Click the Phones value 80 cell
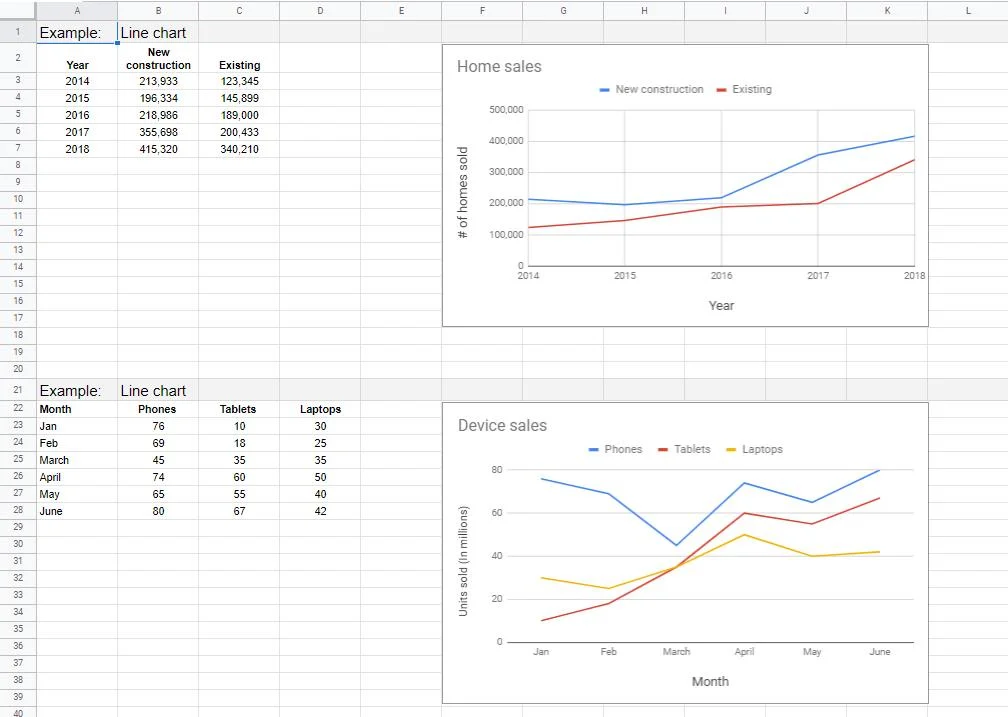The image size is (1008, 717). pos(158,511)
